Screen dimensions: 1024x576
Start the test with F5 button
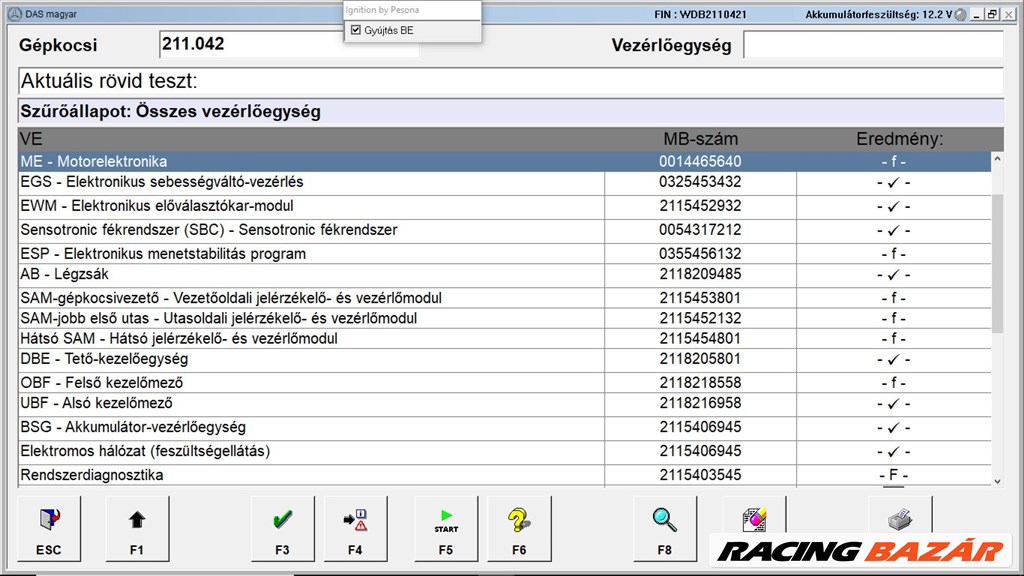click(x=446, y=528)
